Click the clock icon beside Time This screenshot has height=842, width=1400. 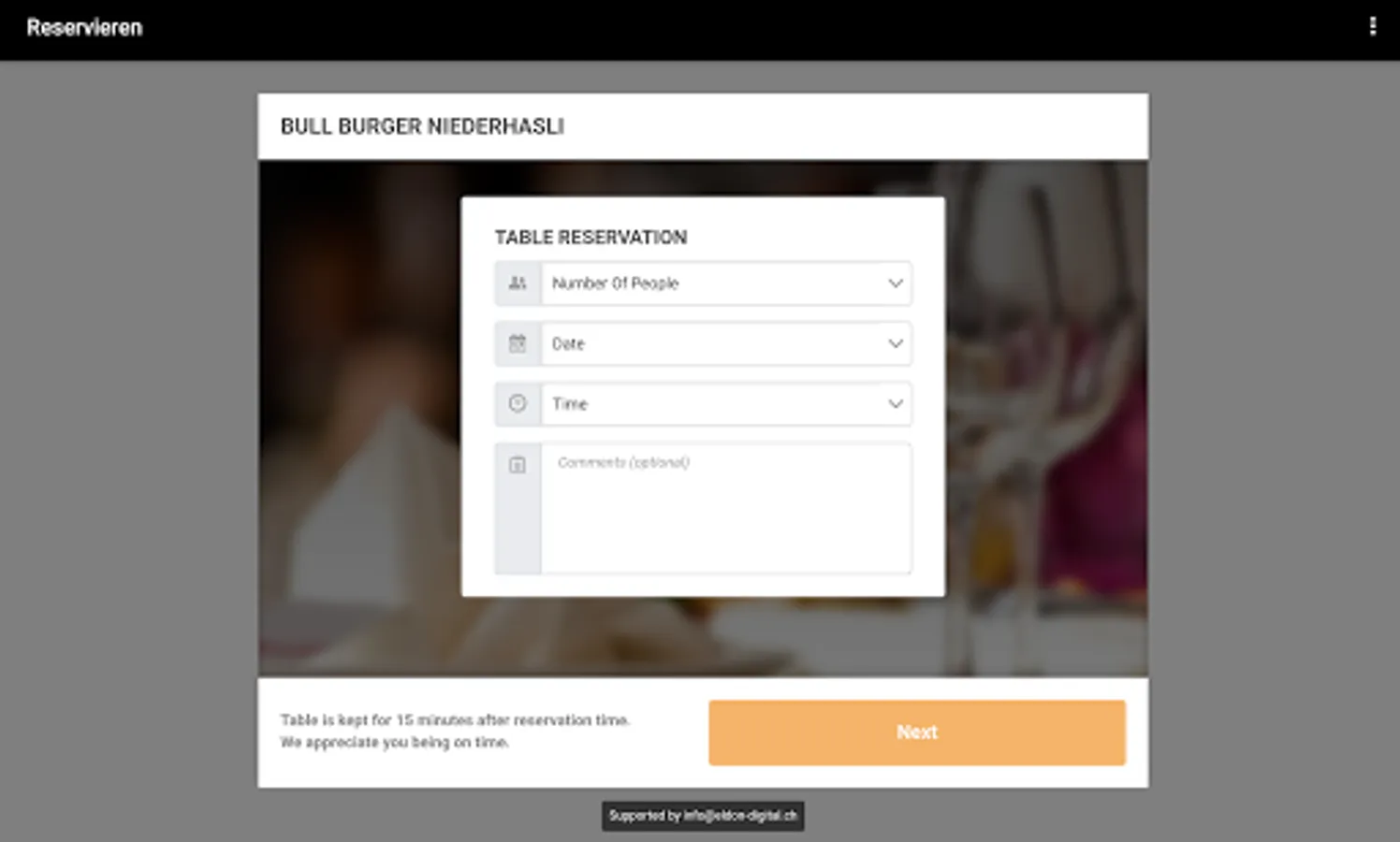[518, 403]
